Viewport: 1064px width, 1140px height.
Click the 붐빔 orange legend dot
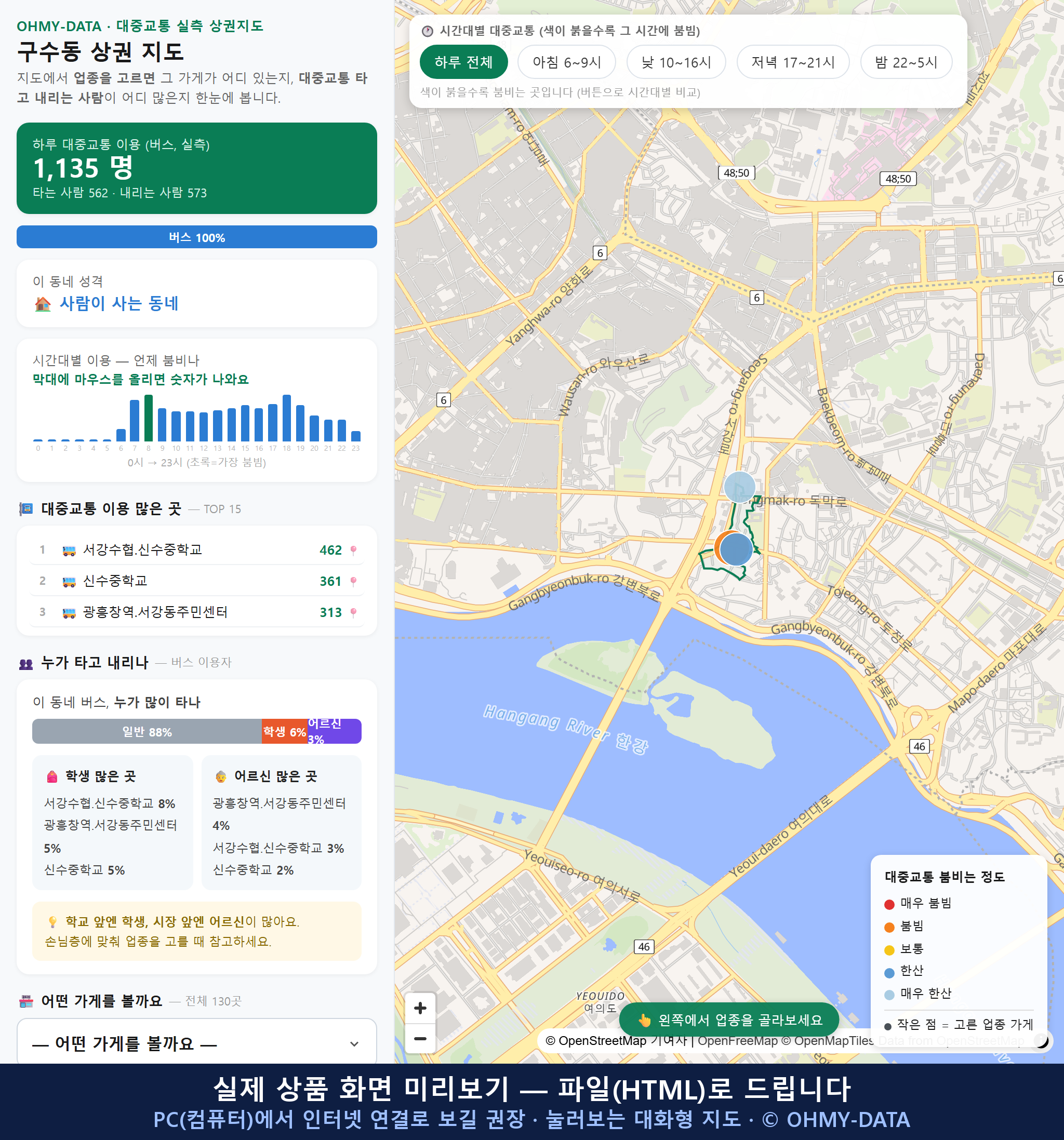(x=889, y=927)
